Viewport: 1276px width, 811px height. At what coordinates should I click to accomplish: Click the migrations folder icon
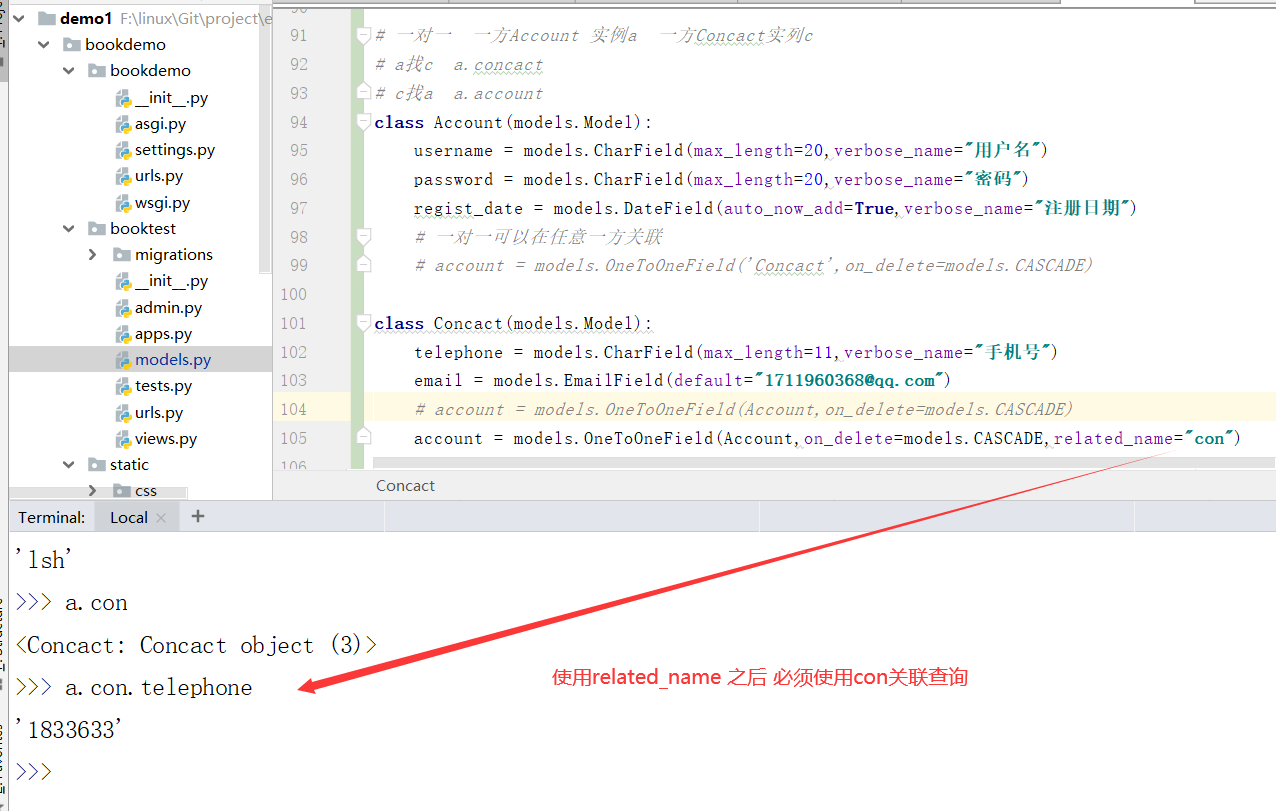(x=121, y=255)
